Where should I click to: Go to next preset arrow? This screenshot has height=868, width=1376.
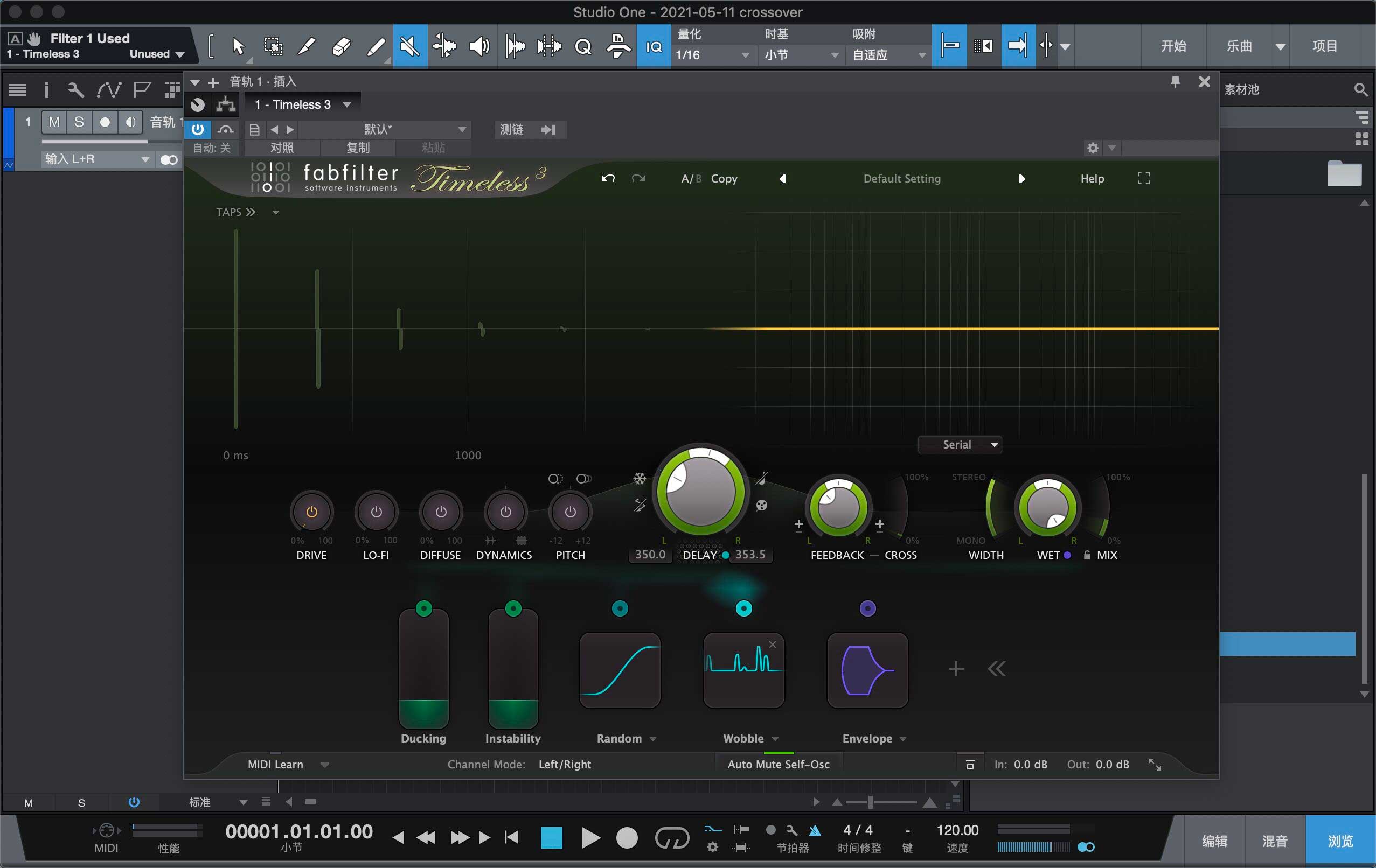coord(1021,178)
